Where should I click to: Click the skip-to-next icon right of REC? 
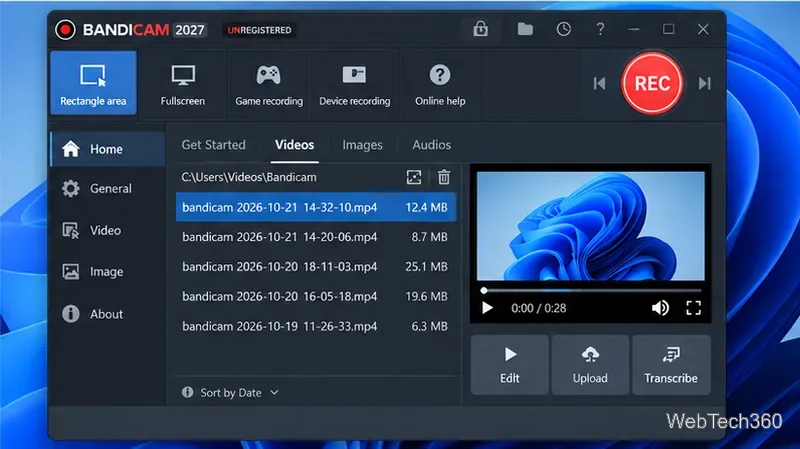point(705,83)
